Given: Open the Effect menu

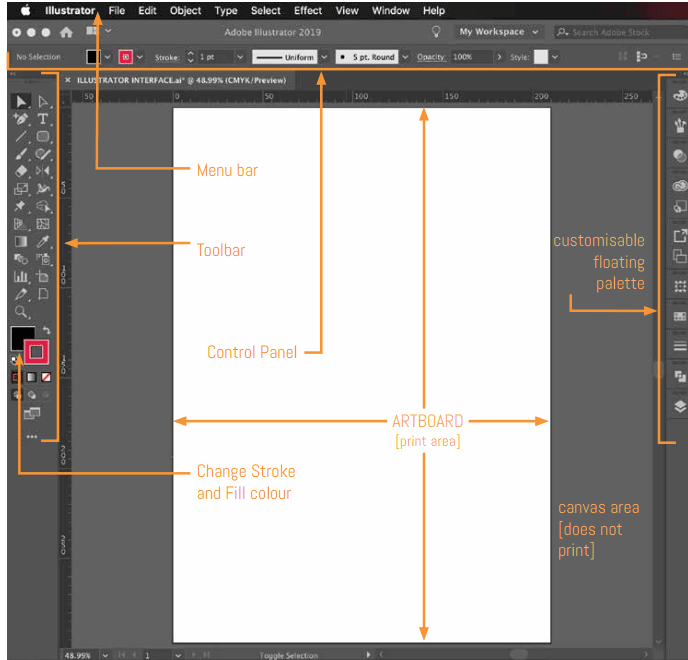Looking at the screenshot, I should 308,11.
